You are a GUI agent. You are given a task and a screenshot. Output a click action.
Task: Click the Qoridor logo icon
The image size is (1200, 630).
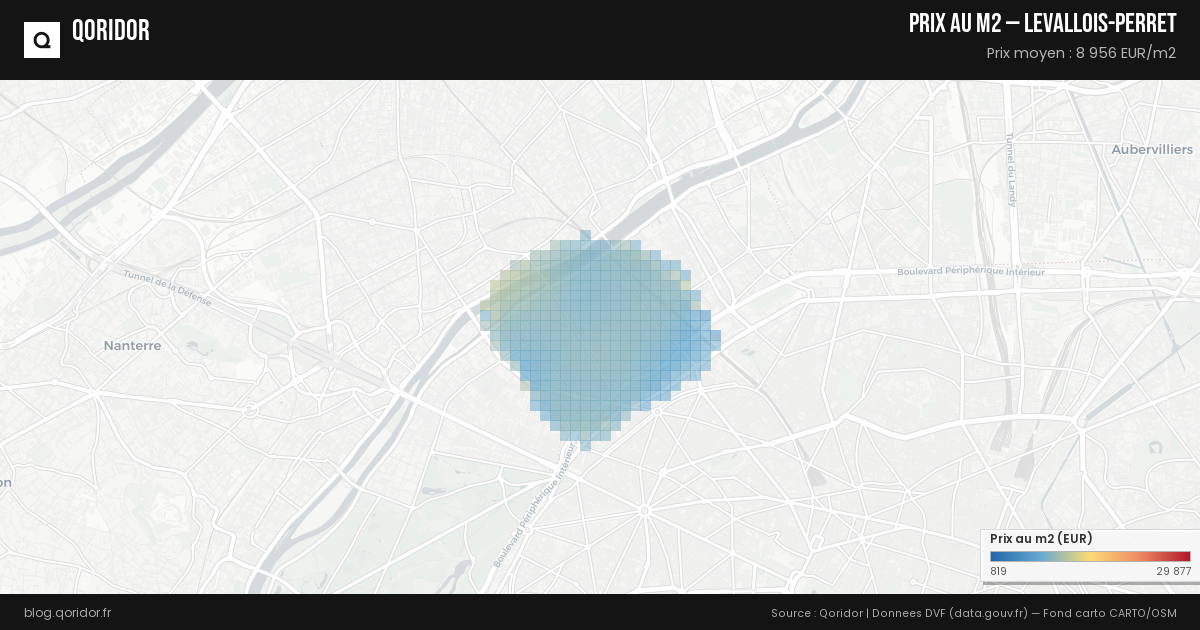pyautogui.click(x=42, y=40)
